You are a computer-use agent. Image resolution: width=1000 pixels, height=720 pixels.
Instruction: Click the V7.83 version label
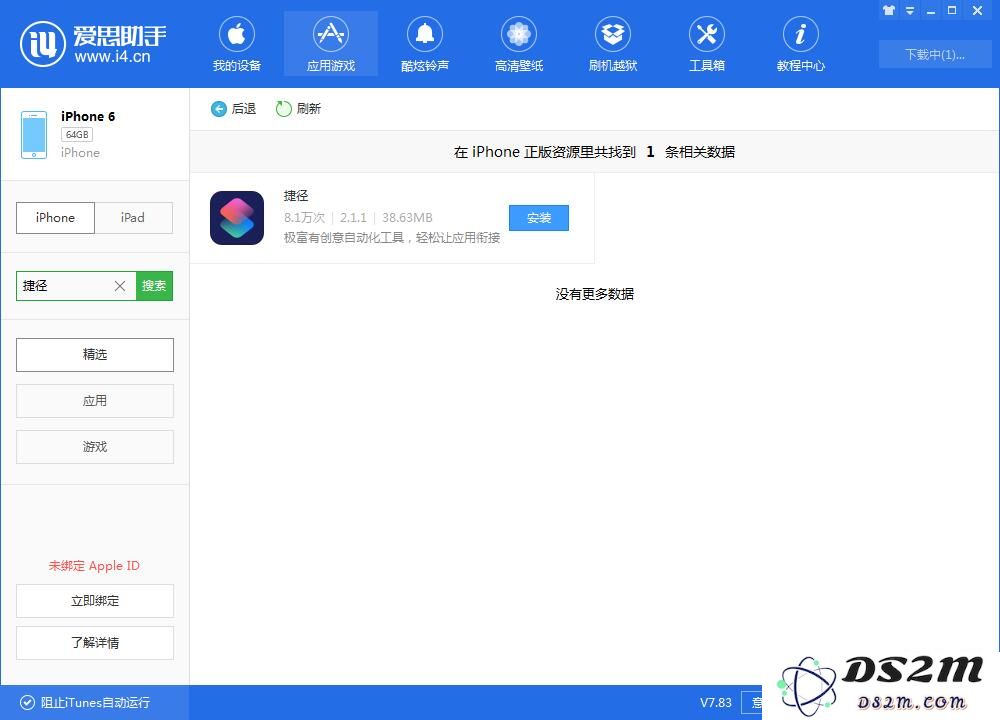716,702
